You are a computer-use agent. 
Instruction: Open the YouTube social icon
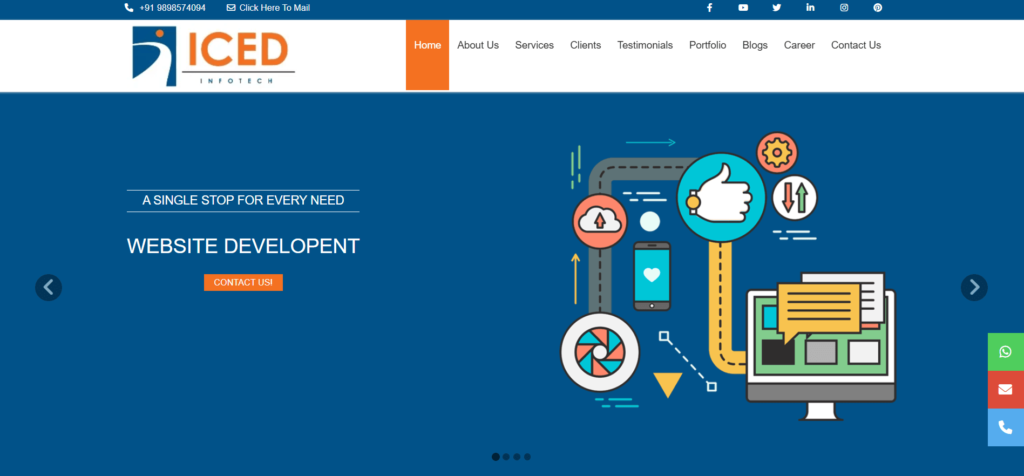click(743, 8)
